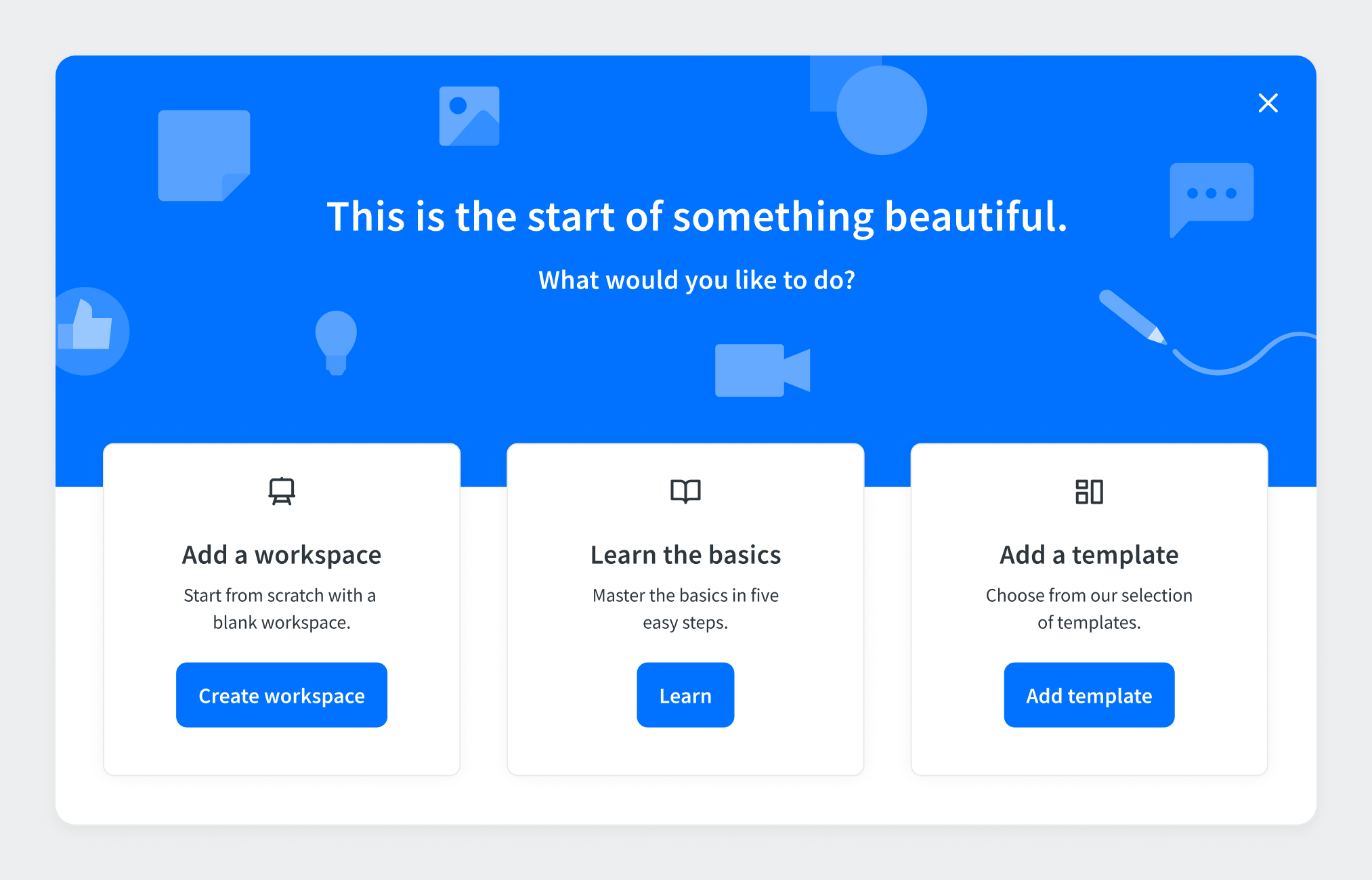
Task: Click the easel icon above Add a workspace
Action: (282, 491)
